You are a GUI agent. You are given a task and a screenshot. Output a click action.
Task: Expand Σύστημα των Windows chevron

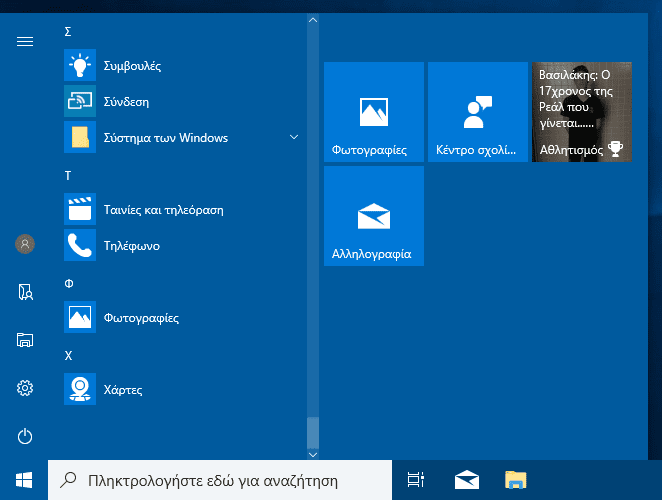click(x=294, y=137)
